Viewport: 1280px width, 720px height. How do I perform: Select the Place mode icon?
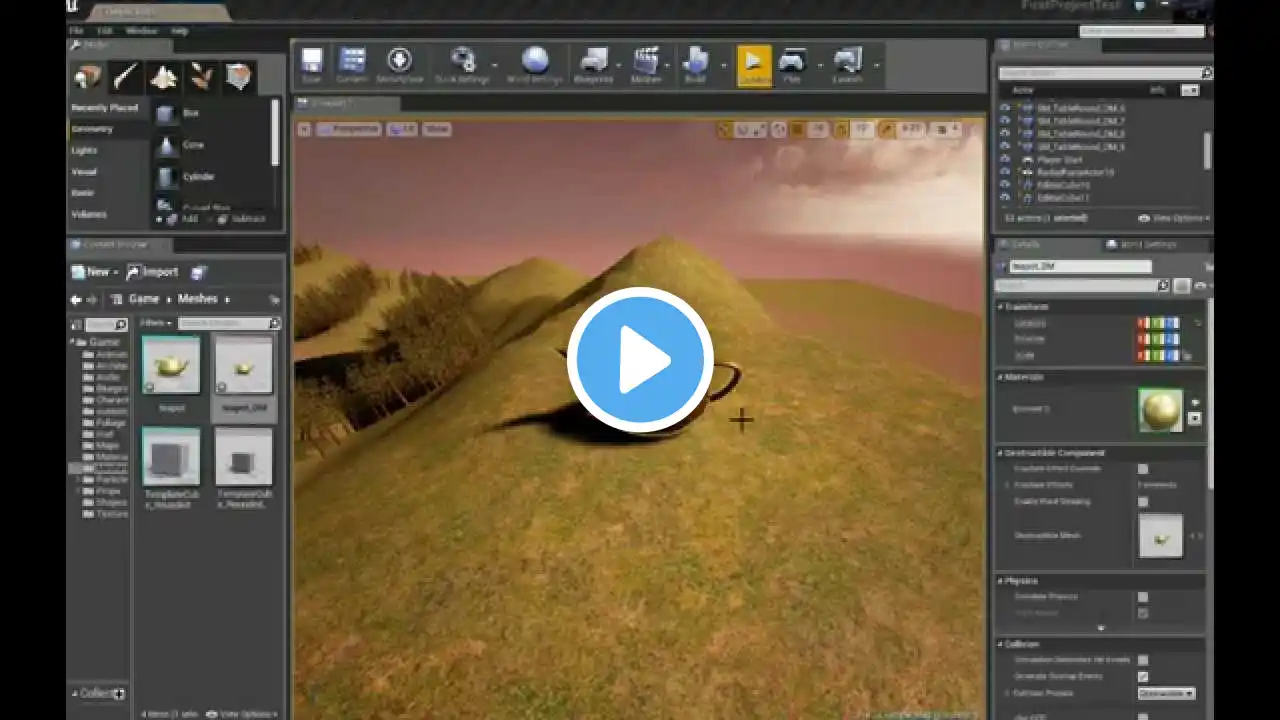(x=88, y=77)
